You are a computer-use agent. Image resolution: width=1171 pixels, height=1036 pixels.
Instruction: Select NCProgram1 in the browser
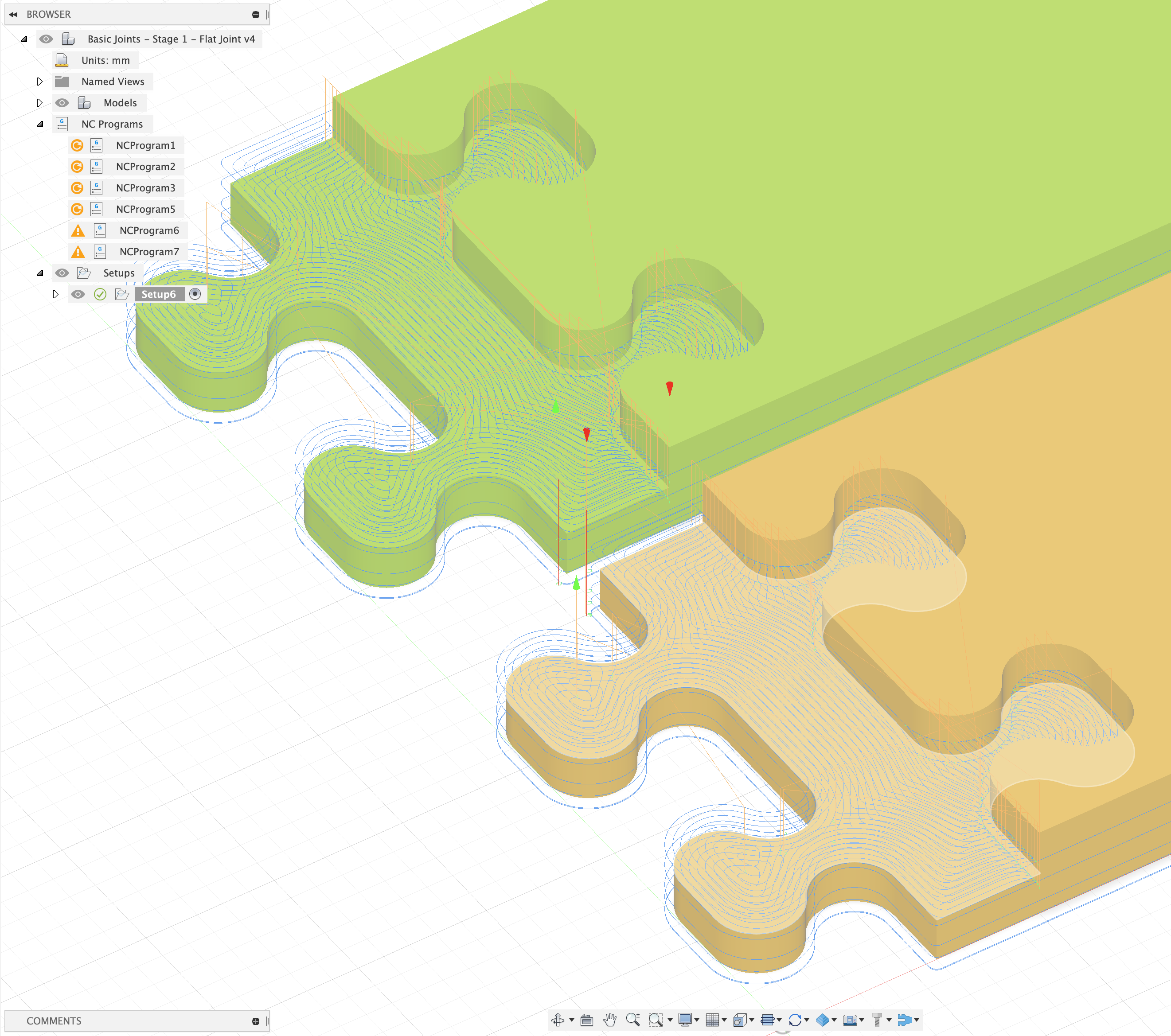(x=145, y=145)
